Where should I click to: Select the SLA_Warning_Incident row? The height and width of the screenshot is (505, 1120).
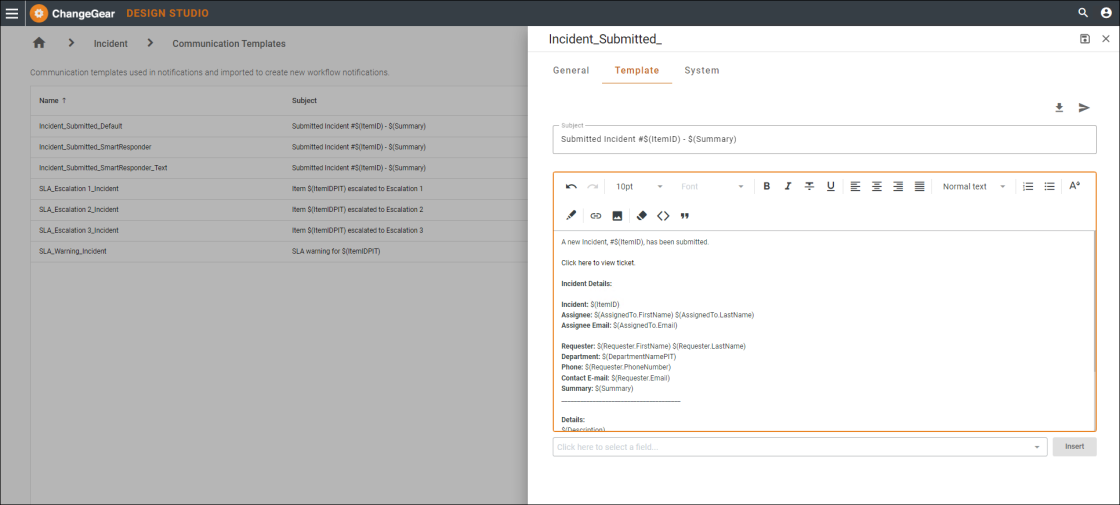(279, 251)
